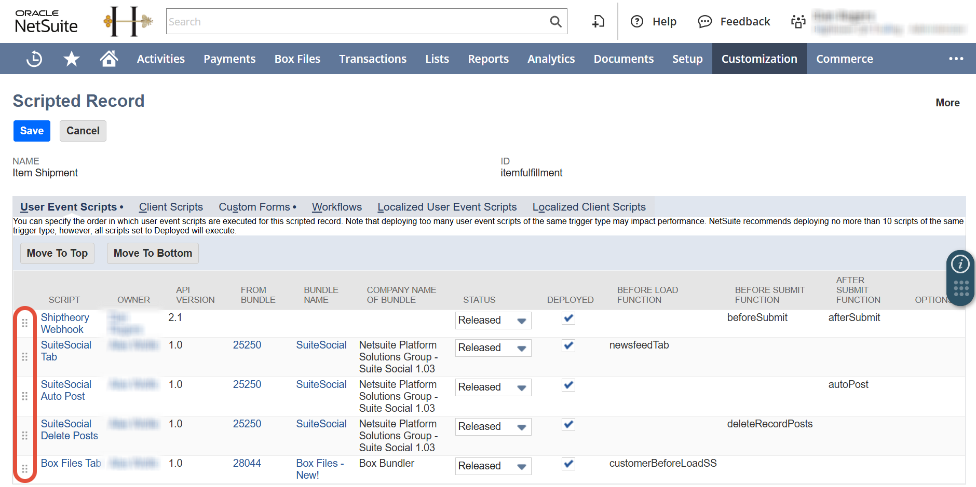Uncheck Deployed for SuiteSocial Delete Posts
Viewport: 976px width, 487px height.
(x=568, y=424)
